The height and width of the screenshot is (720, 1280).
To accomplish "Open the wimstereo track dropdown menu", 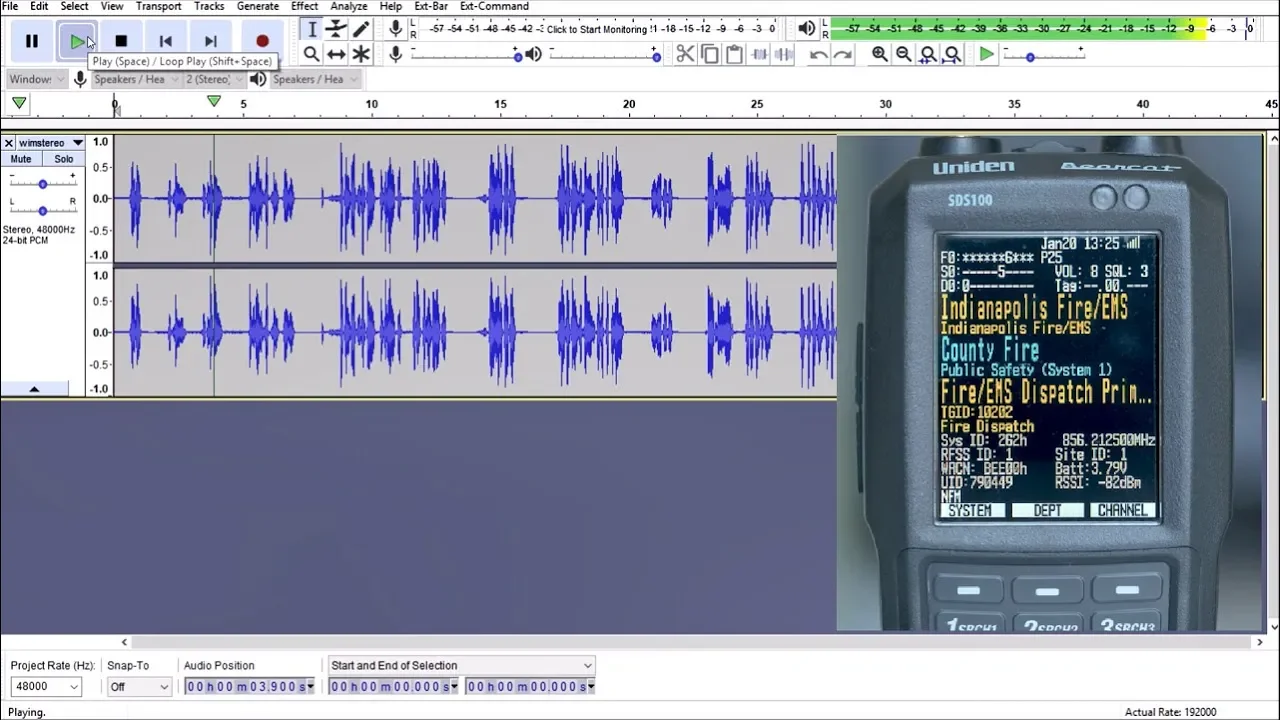I will coord(77,143).
